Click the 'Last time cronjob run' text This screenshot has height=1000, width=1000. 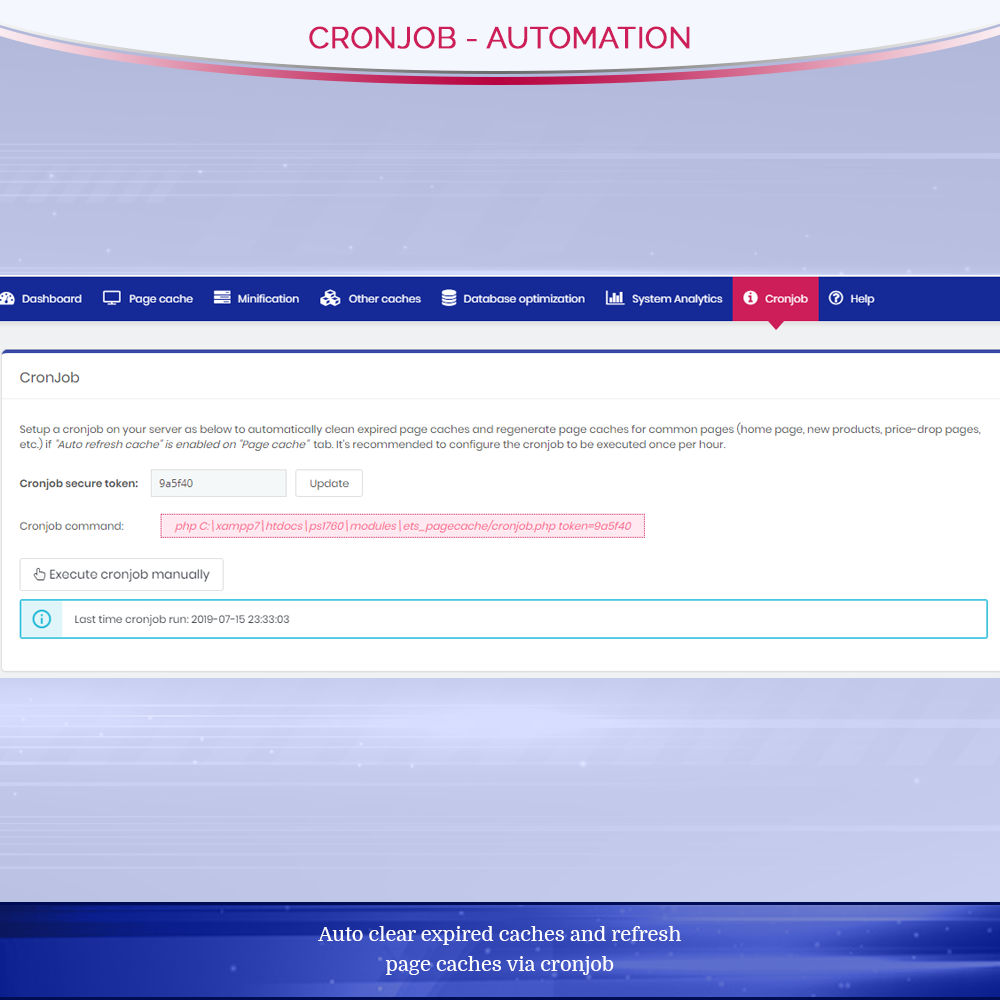pos(182,619)
